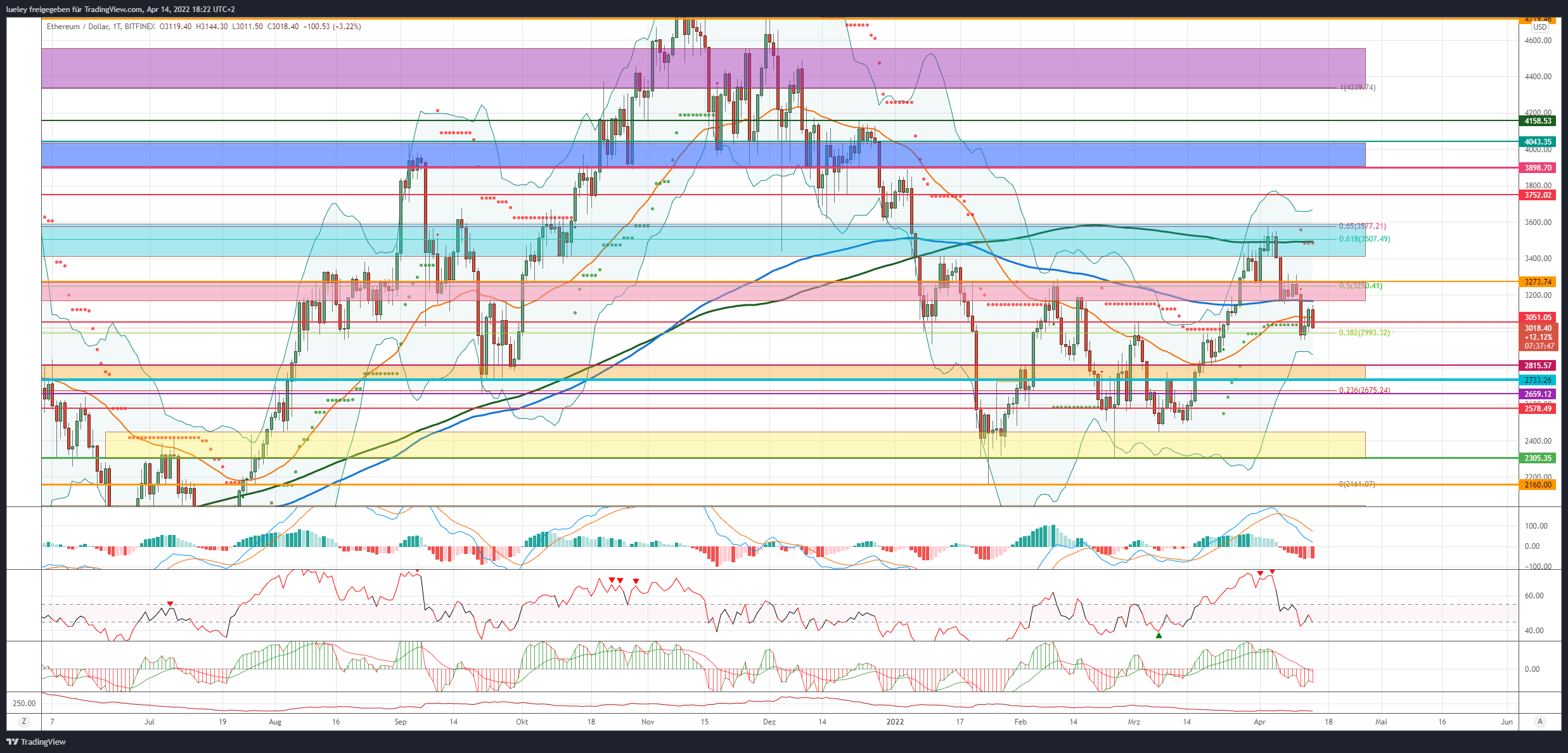Click the green triangle marker on the RSI pane
This screenshot has width=1568, height=753.
point(1159,635)
